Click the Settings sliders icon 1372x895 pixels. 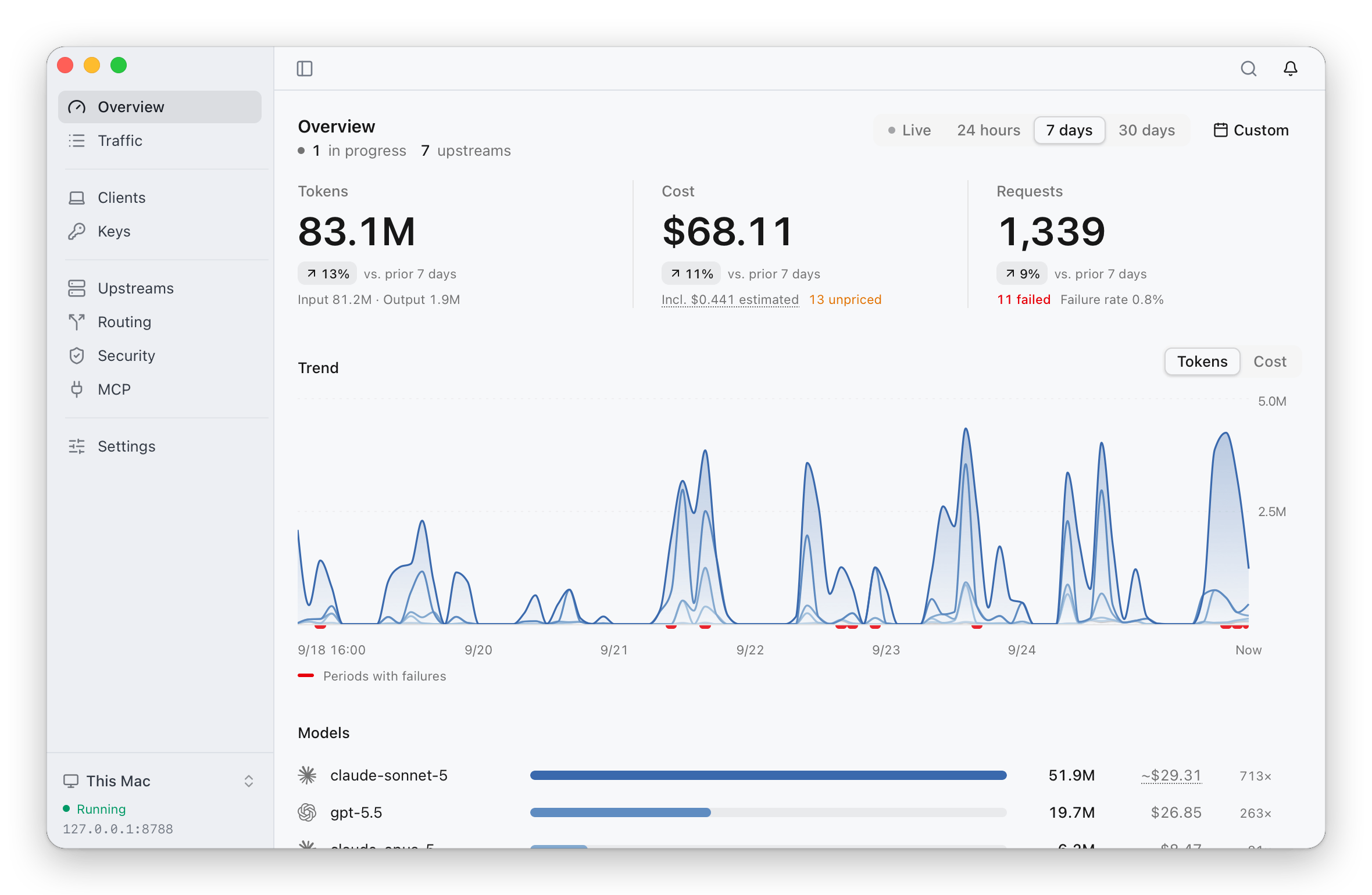click(77, 446)
